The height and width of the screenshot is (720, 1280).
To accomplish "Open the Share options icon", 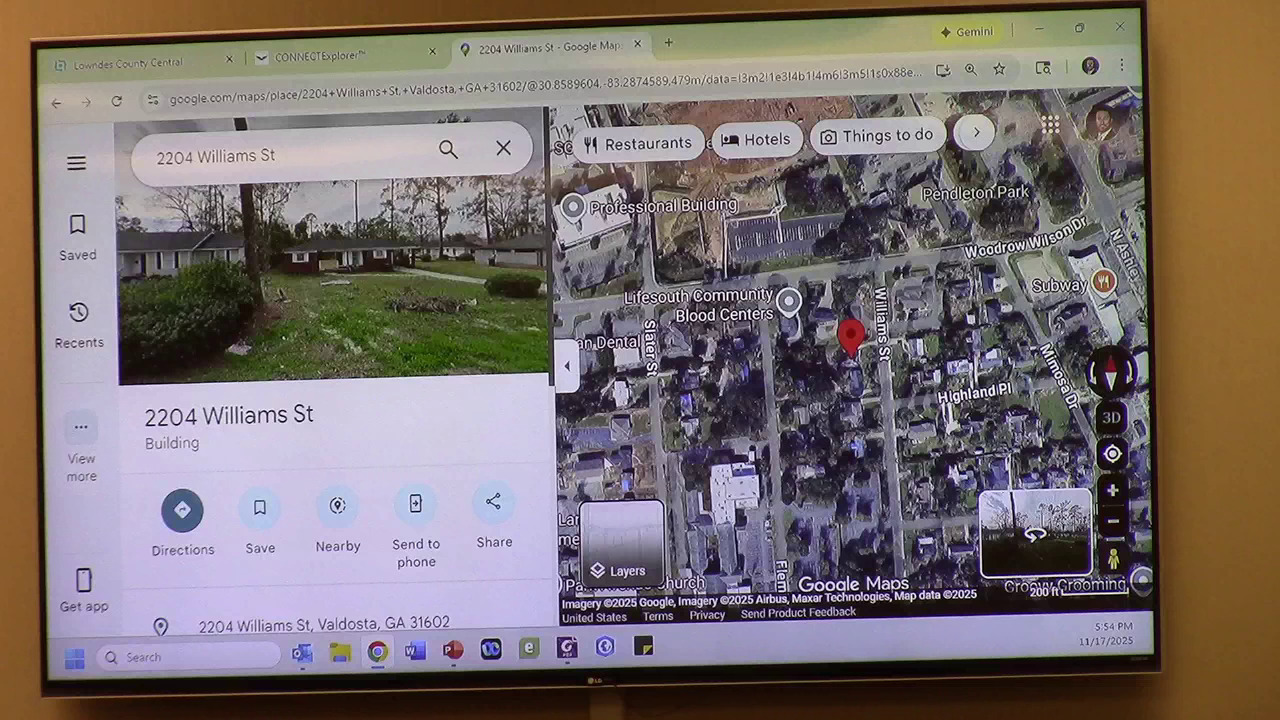I will click(x=493, y=502).
